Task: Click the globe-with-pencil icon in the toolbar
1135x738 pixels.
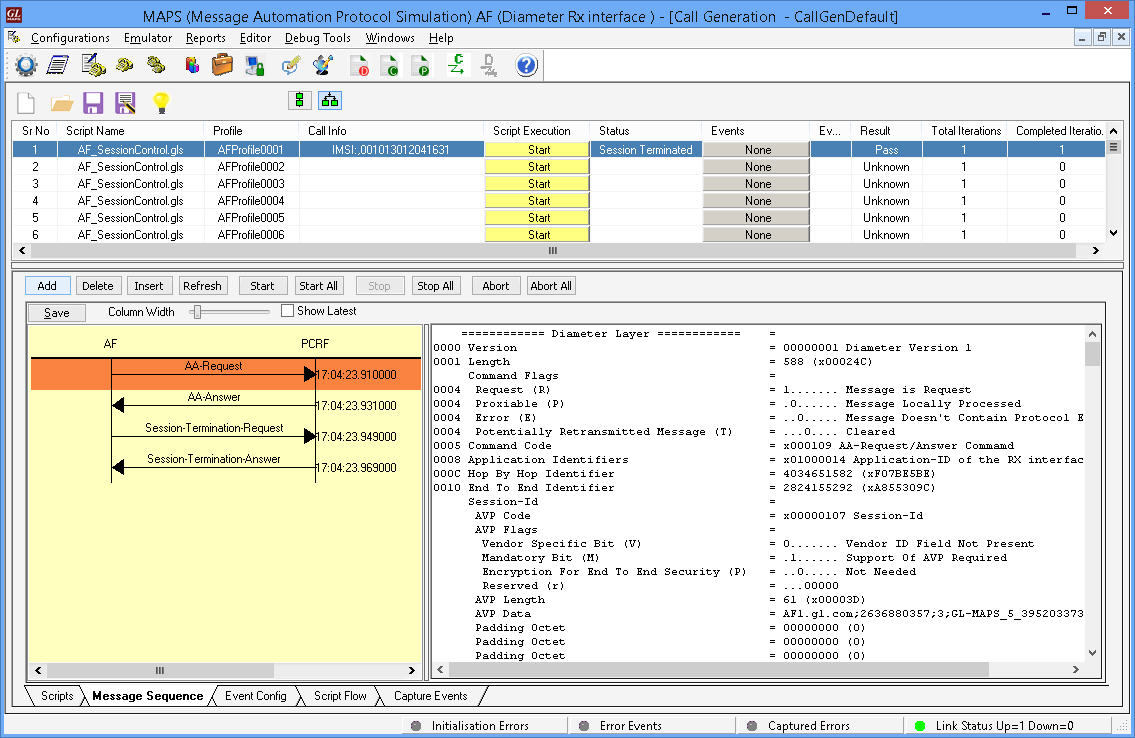Action: point(323,66)
